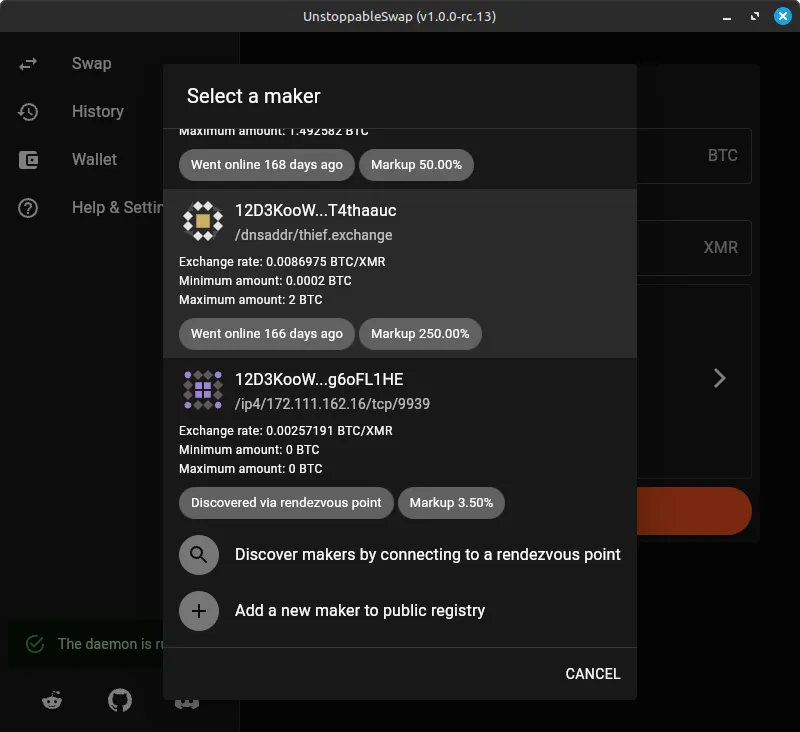
Task: Click the Went online 166 days ago chip
Action: [267, 334]
